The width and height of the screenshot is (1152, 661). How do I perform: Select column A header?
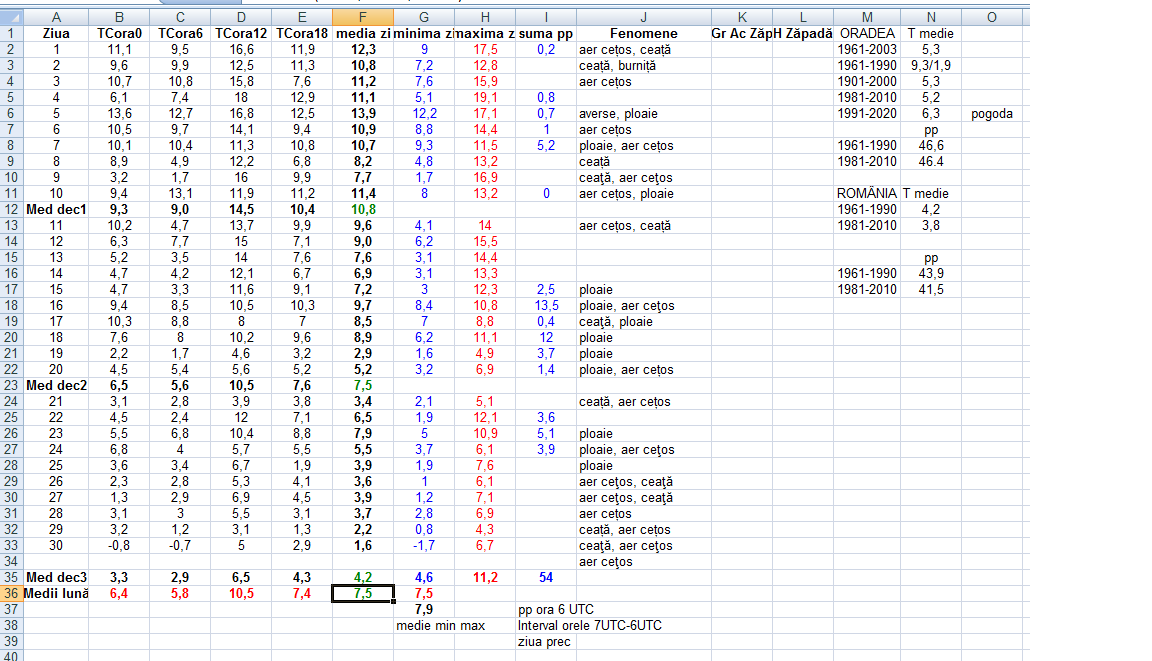56,17
